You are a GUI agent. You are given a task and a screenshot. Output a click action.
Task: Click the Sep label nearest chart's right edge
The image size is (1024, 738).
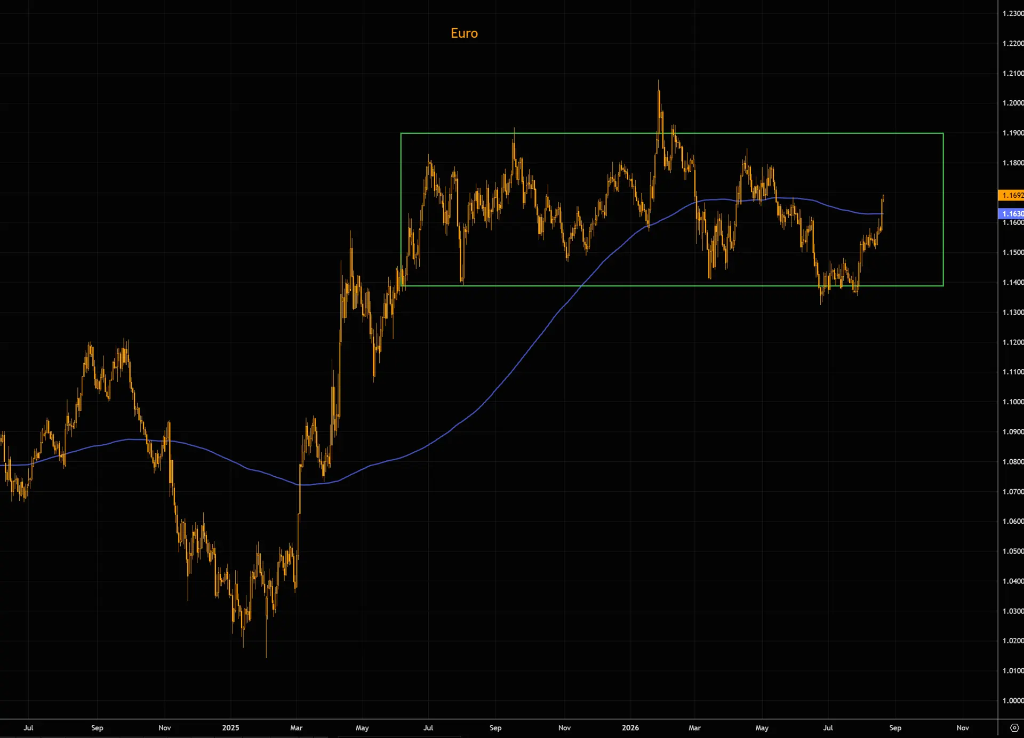pos(895,728)
